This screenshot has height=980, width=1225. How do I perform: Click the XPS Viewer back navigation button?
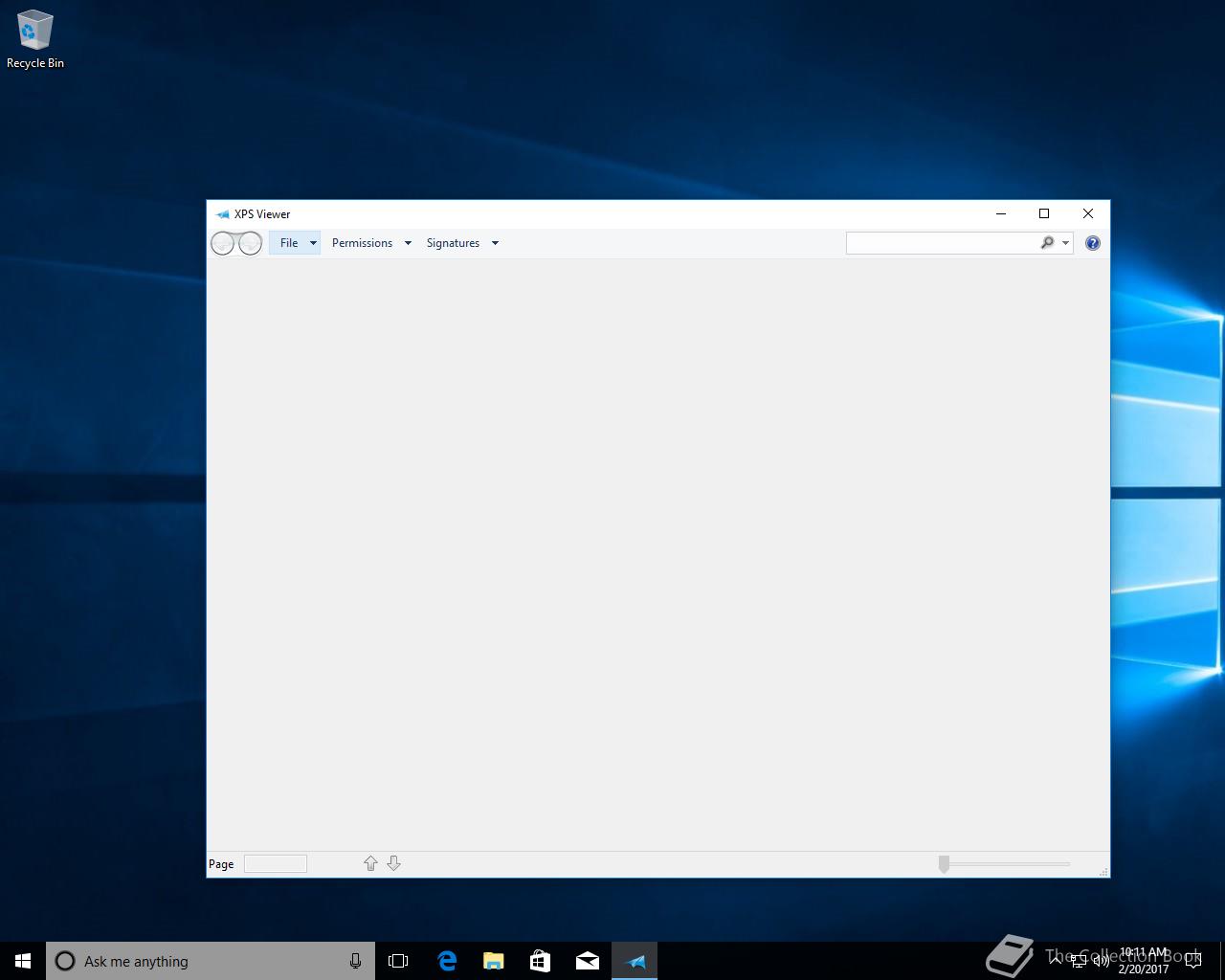(223, 243)
